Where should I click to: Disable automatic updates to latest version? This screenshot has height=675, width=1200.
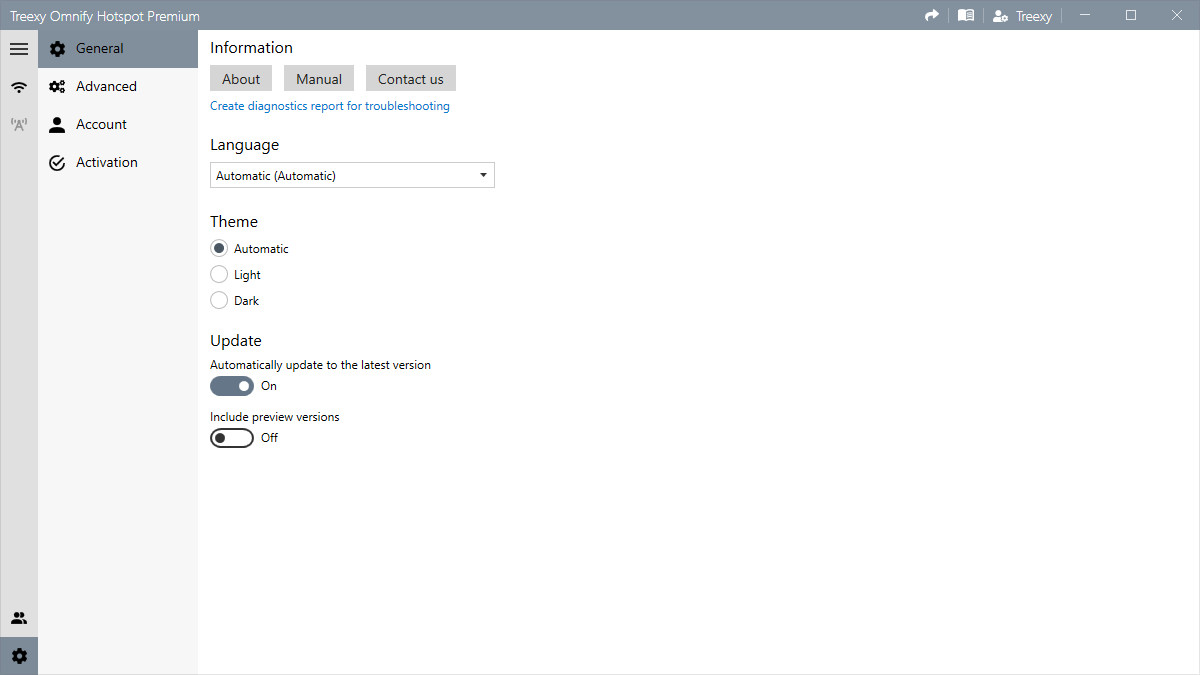coord(232,386)
